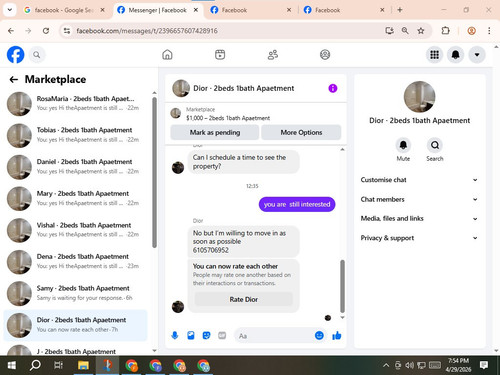Expand Chat members section
The image size is (500, 375).
coord(419,199)
